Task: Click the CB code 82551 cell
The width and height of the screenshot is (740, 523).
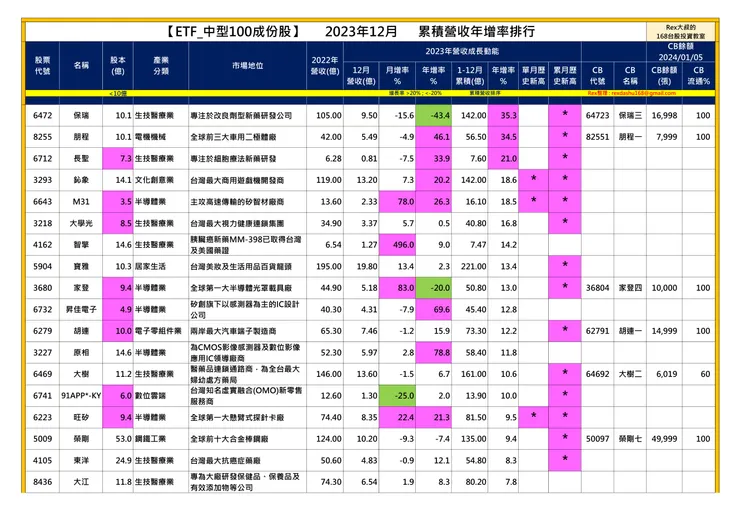Action: 597,137
